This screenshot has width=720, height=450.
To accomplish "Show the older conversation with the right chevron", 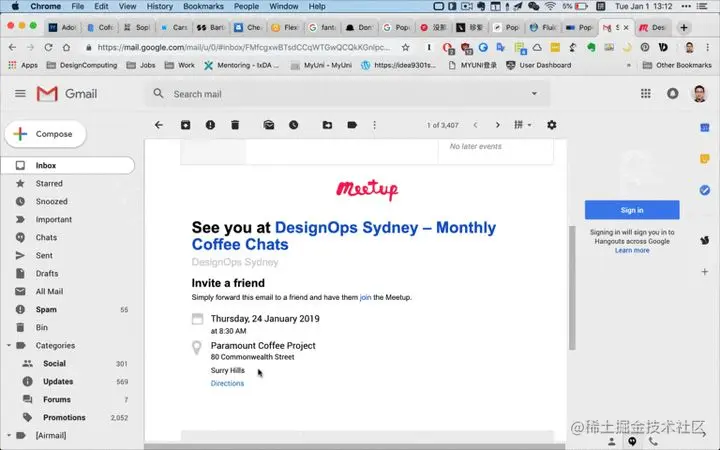I will tap(497, 125).
